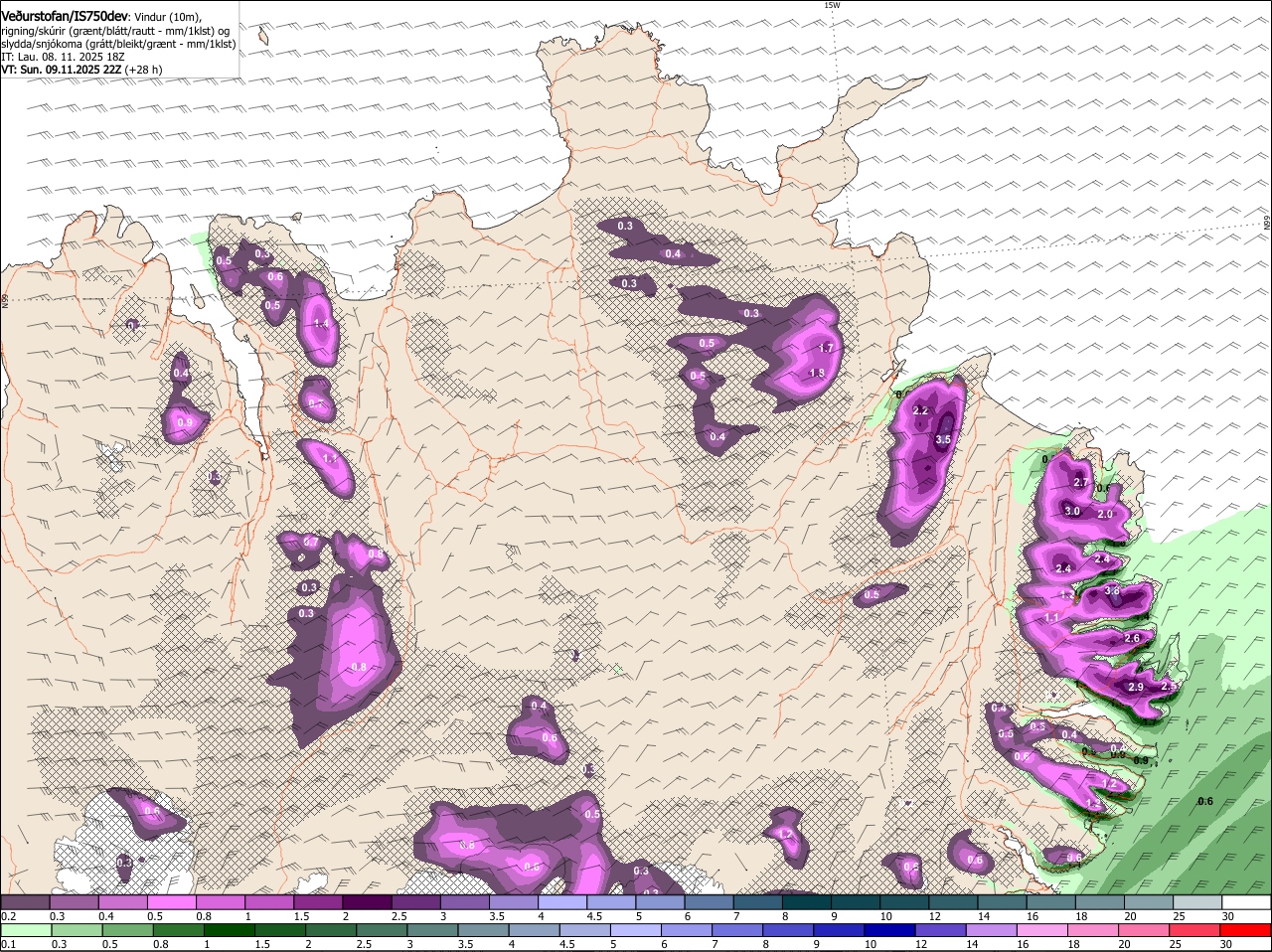Click the 0.1 label in the lower legend
The image size is (1272, 952).
click(9, 944)
